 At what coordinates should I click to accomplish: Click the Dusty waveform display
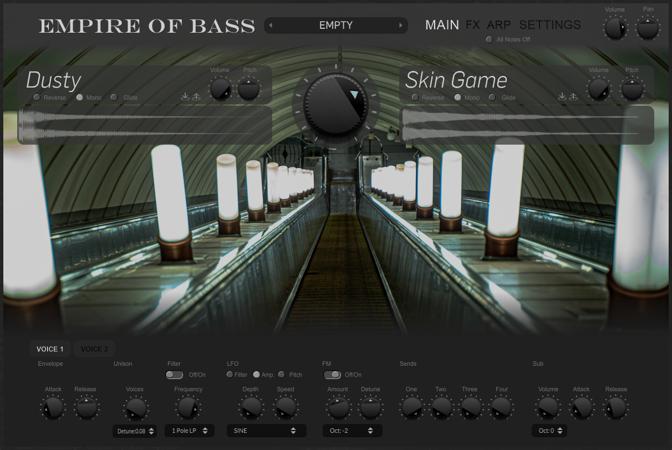coord(145,124)
